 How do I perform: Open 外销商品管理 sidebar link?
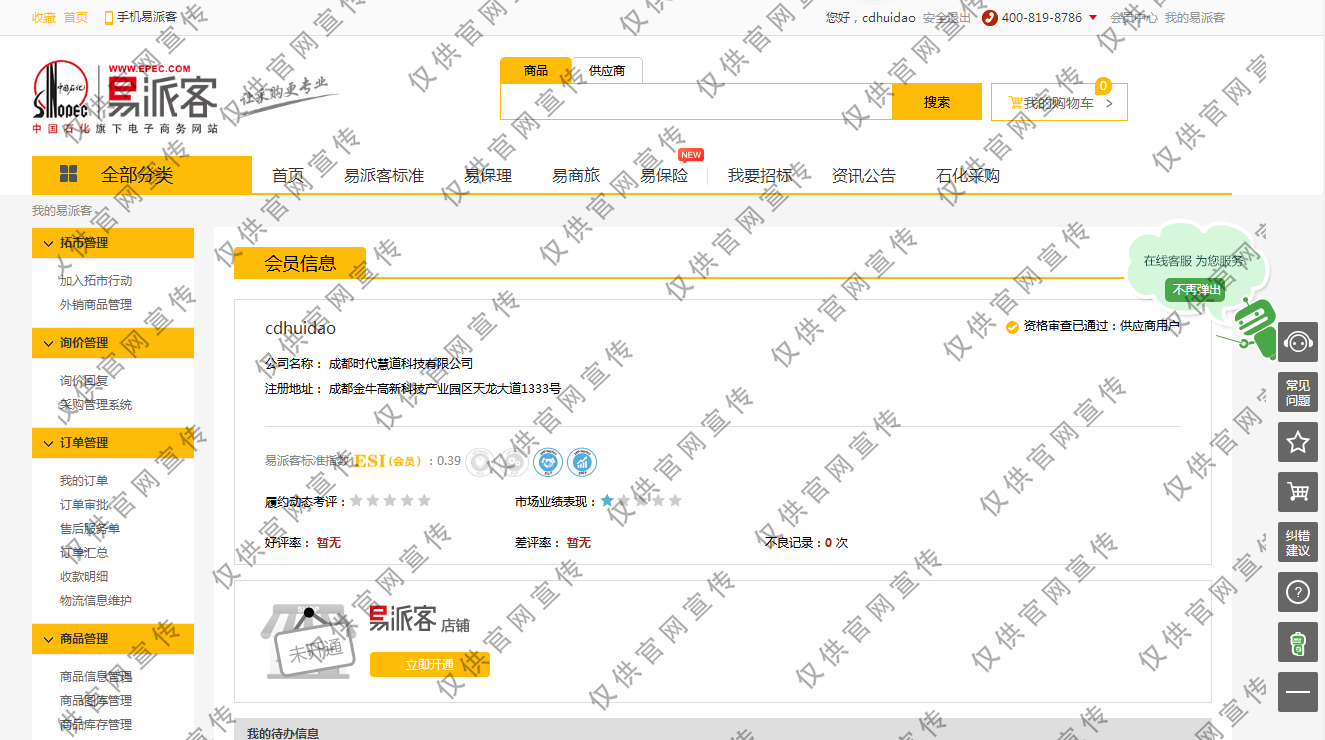click(x=96, y=305)
